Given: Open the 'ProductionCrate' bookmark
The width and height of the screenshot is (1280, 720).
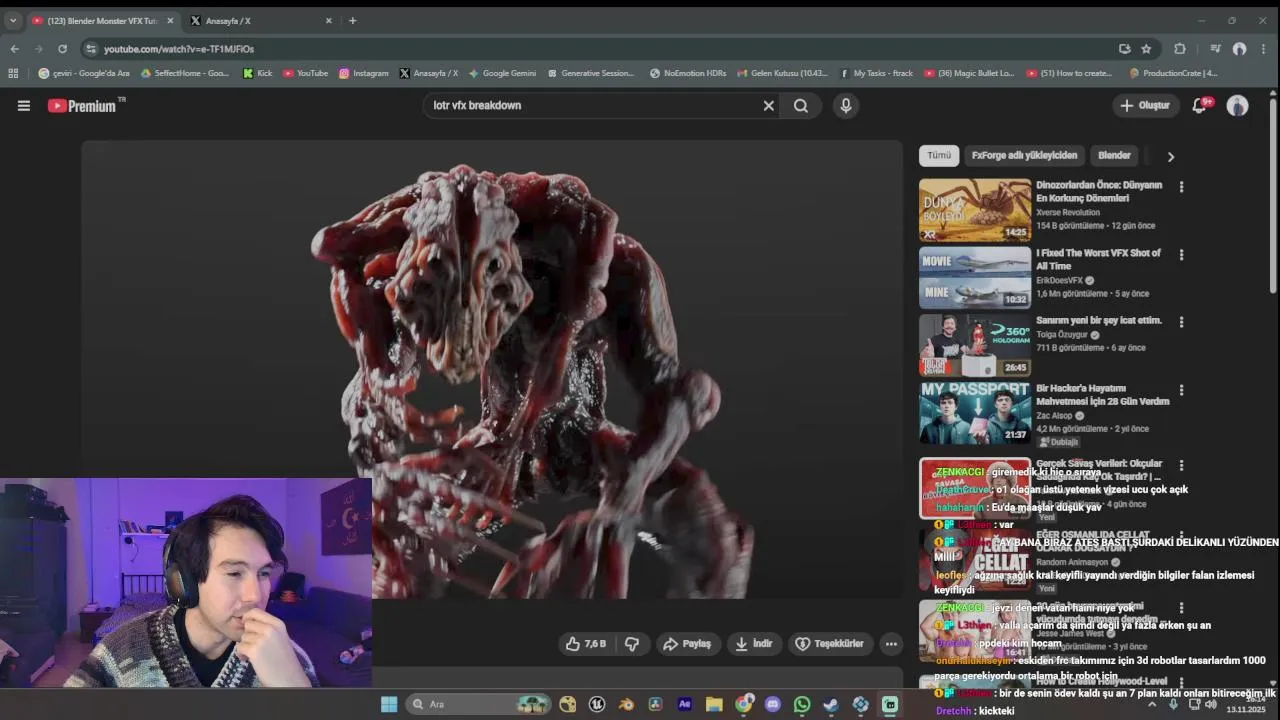Looking at the screenshot, I should click(1173, 73).
